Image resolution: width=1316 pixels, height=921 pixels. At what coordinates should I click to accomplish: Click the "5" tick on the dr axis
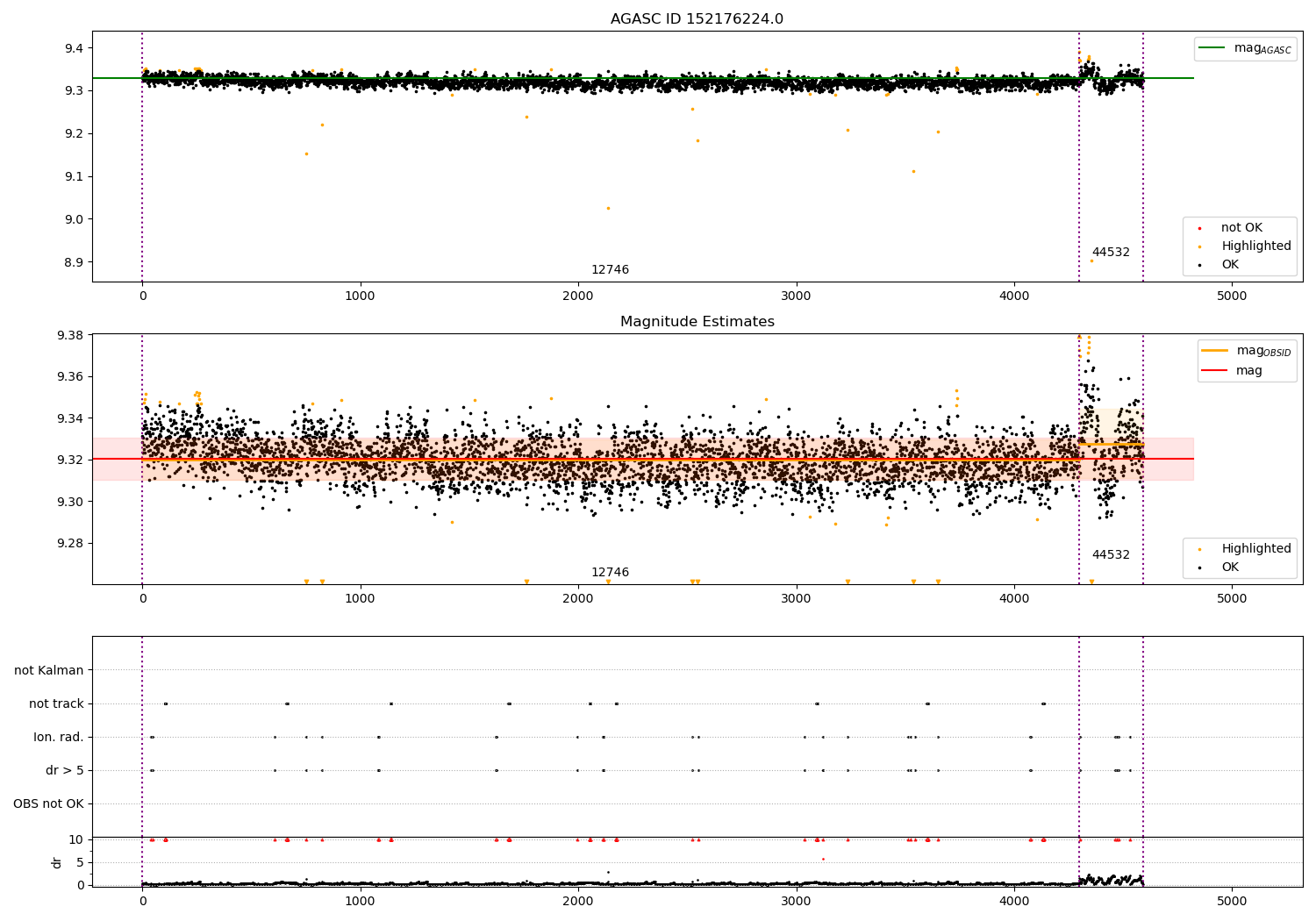click(x=80, y=863)
